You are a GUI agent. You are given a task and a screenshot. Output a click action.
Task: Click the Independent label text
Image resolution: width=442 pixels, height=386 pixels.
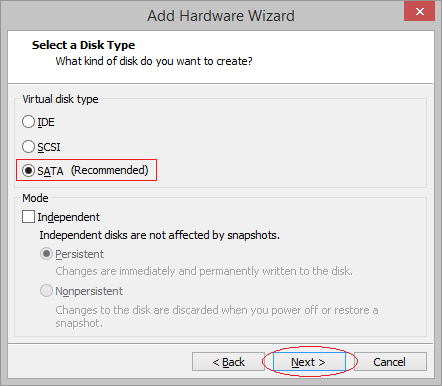click(x=68, y=217)
